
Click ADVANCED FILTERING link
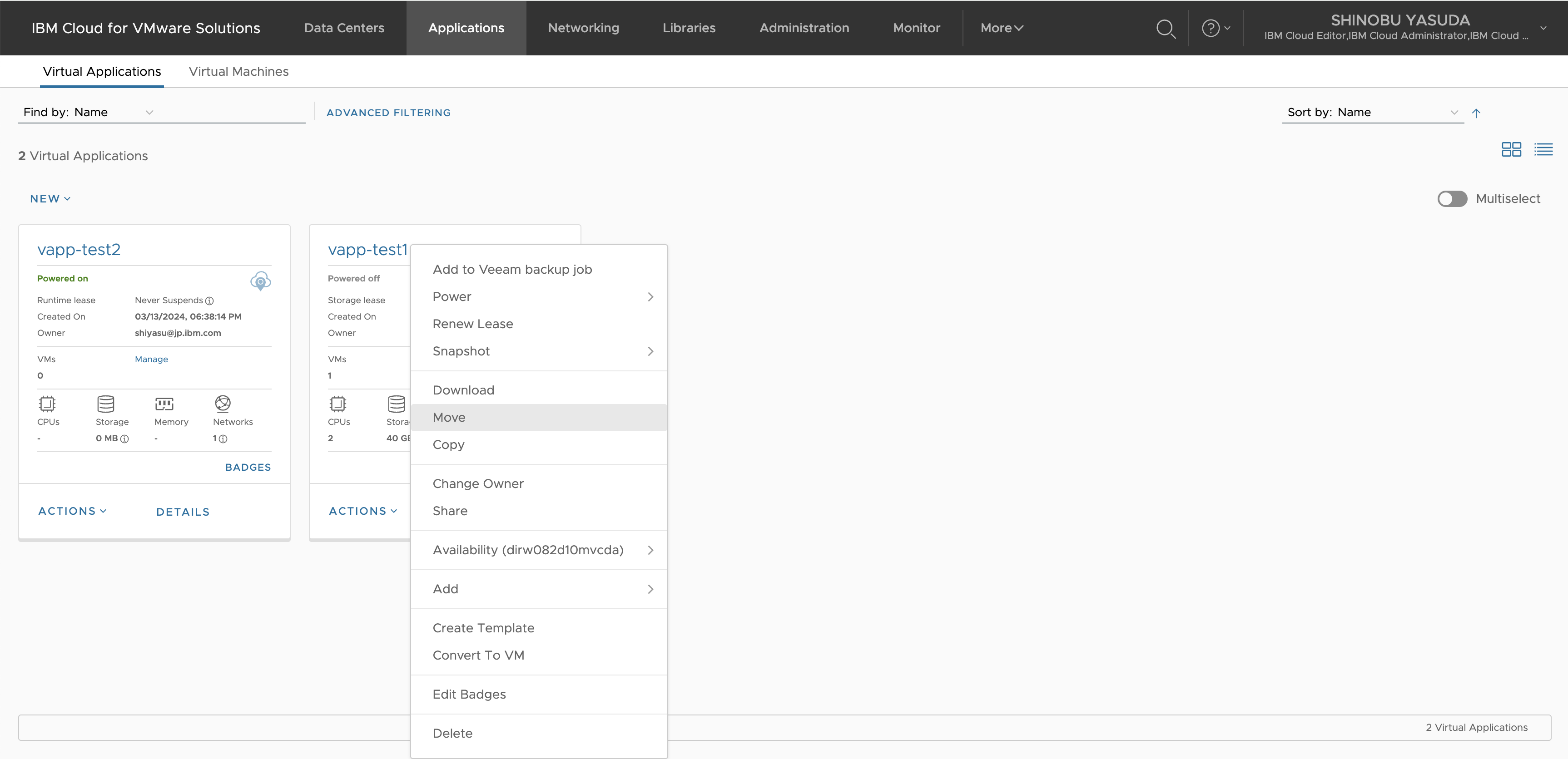[x=388, y=113]
